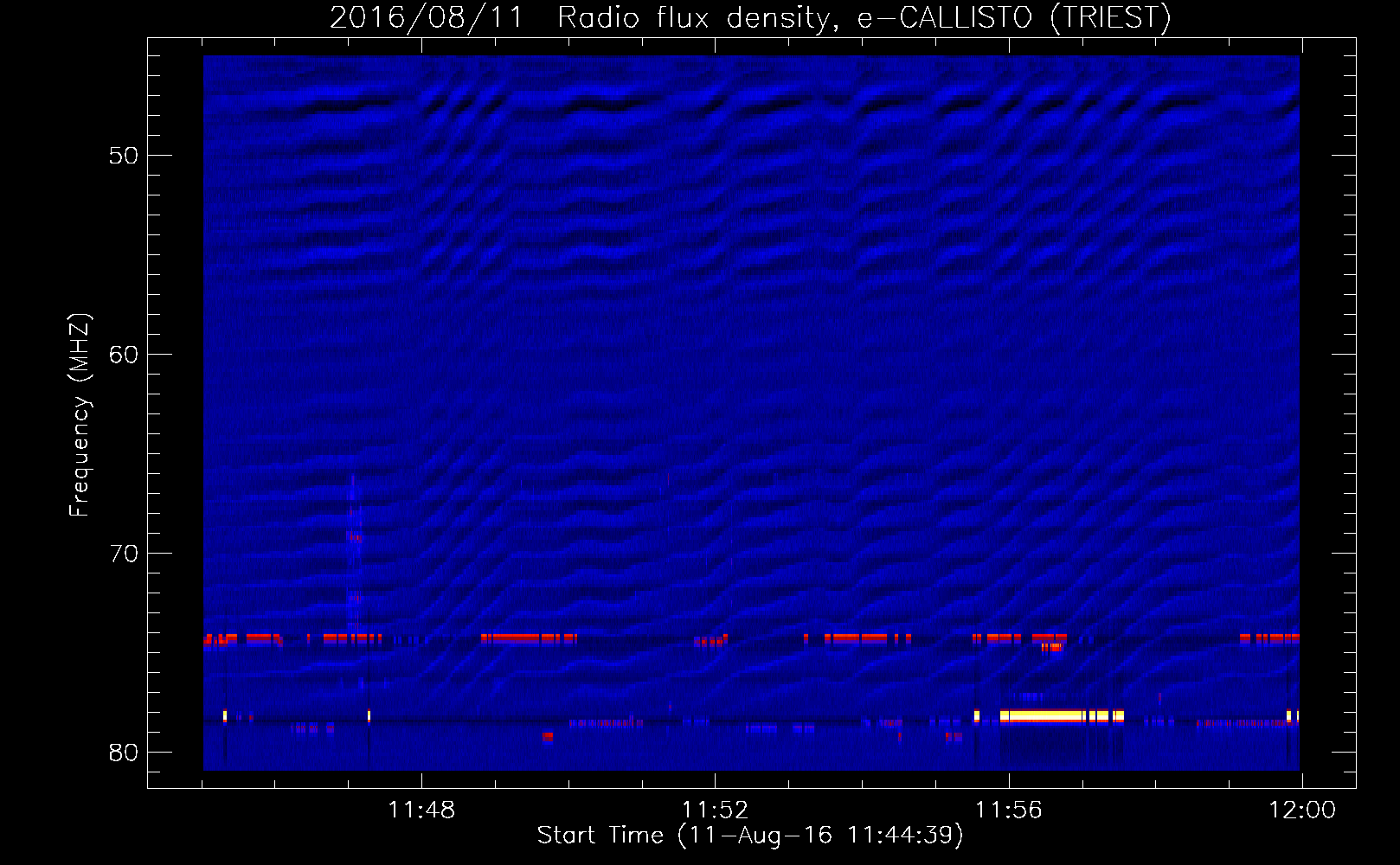This screenshot has height=865, width=1400.
Task: Click the 12:00 time tick label
Action: [x=1301, y=811]
